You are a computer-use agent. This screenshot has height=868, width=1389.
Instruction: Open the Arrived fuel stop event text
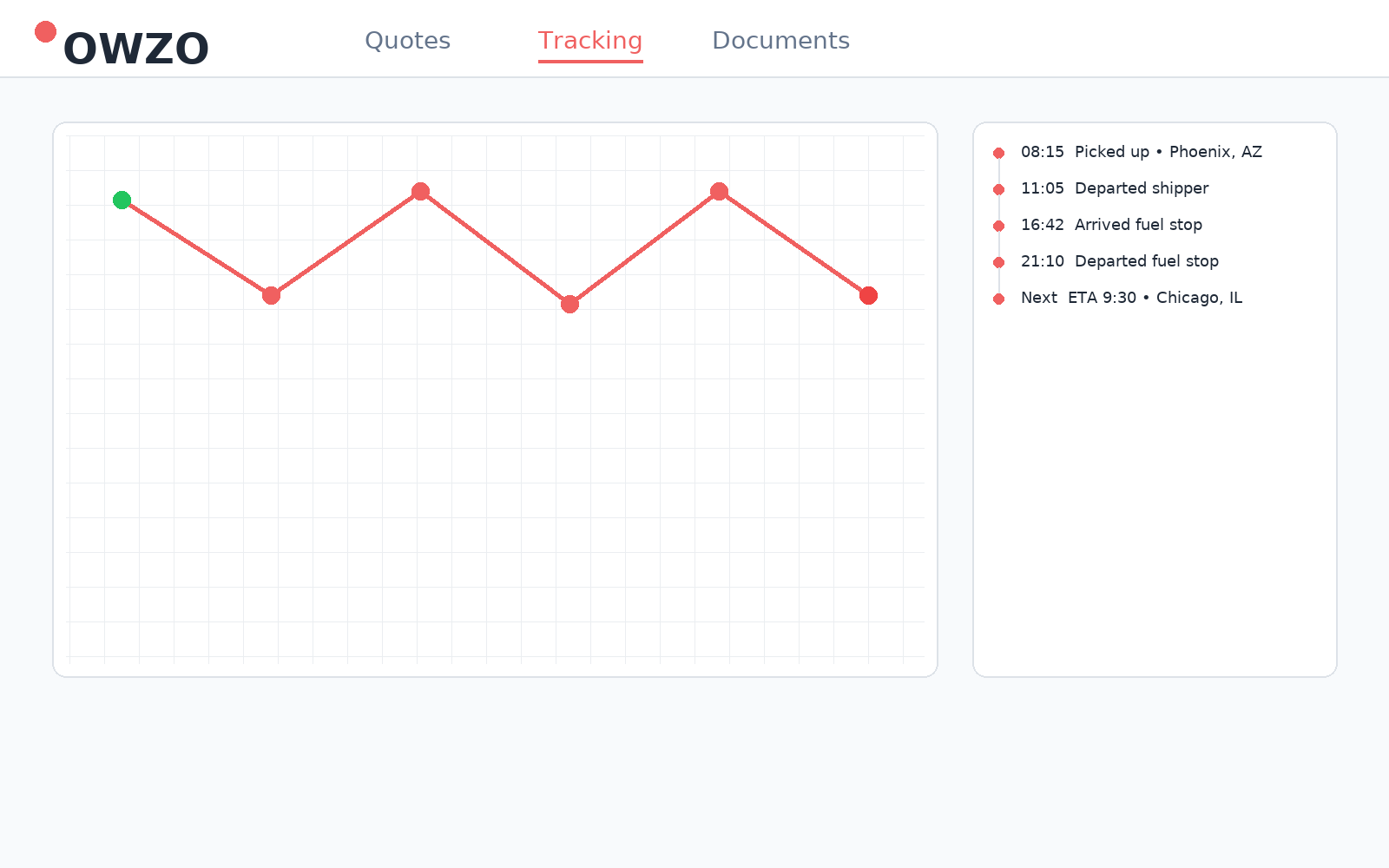(1138, 225)
